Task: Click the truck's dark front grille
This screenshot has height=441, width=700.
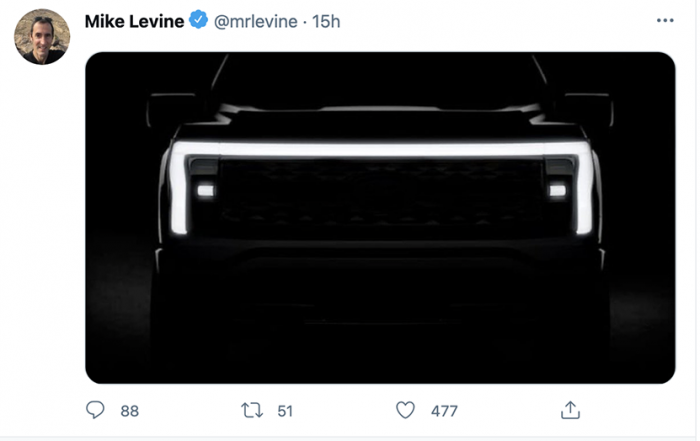Action: (x=380, y=200)
